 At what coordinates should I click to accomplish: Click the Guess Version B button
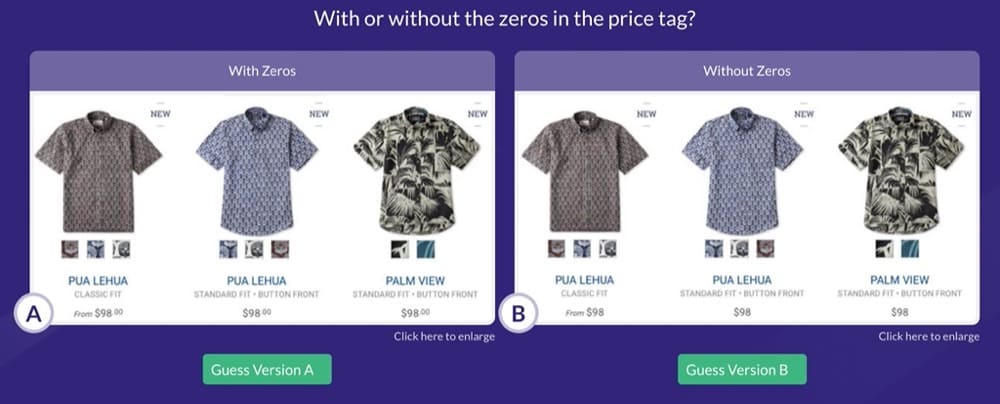coord(742,370)
